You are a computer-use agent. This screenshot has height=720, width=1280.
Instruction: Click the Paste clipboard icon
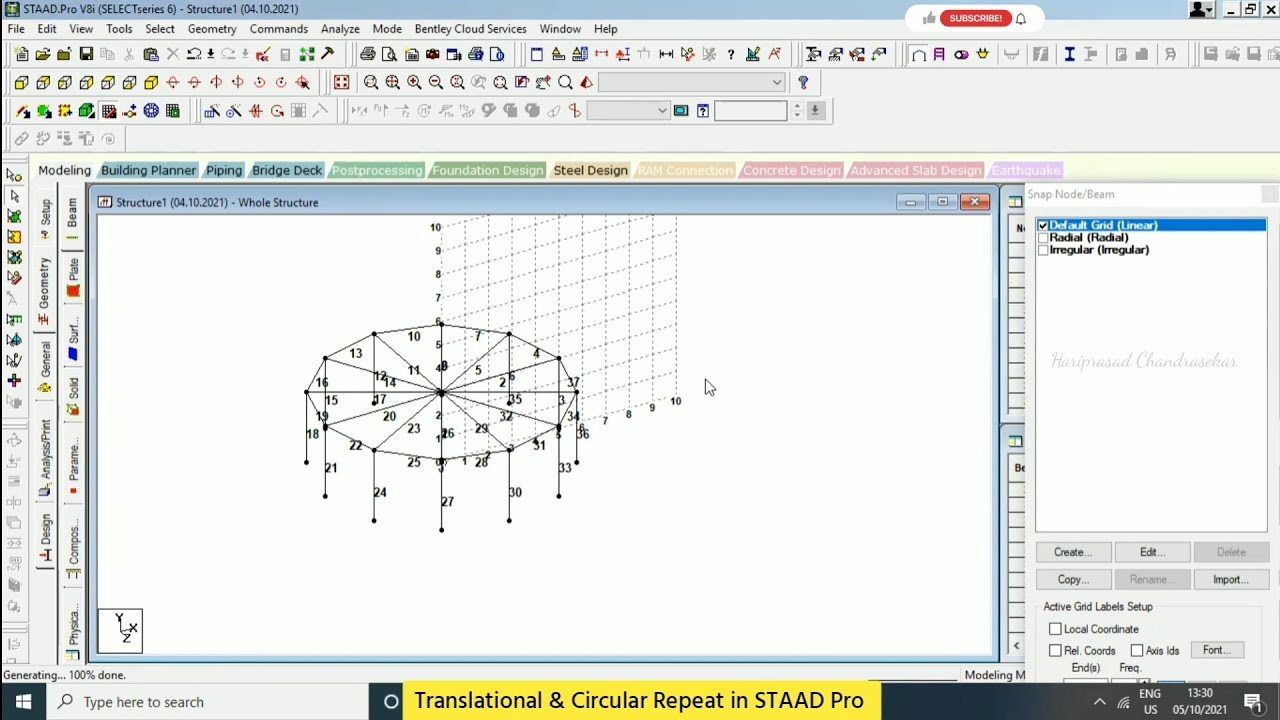click(x=151, y=54)
